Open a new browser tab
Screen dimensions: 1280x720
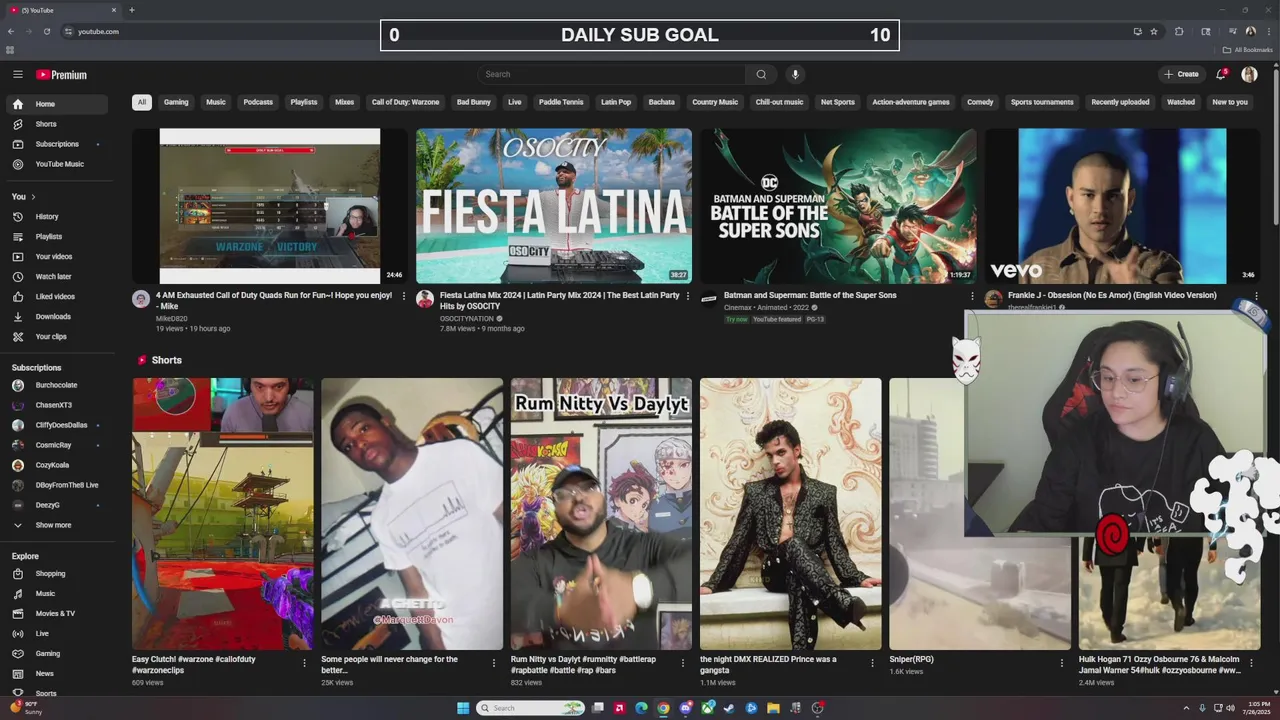[131, 10]
